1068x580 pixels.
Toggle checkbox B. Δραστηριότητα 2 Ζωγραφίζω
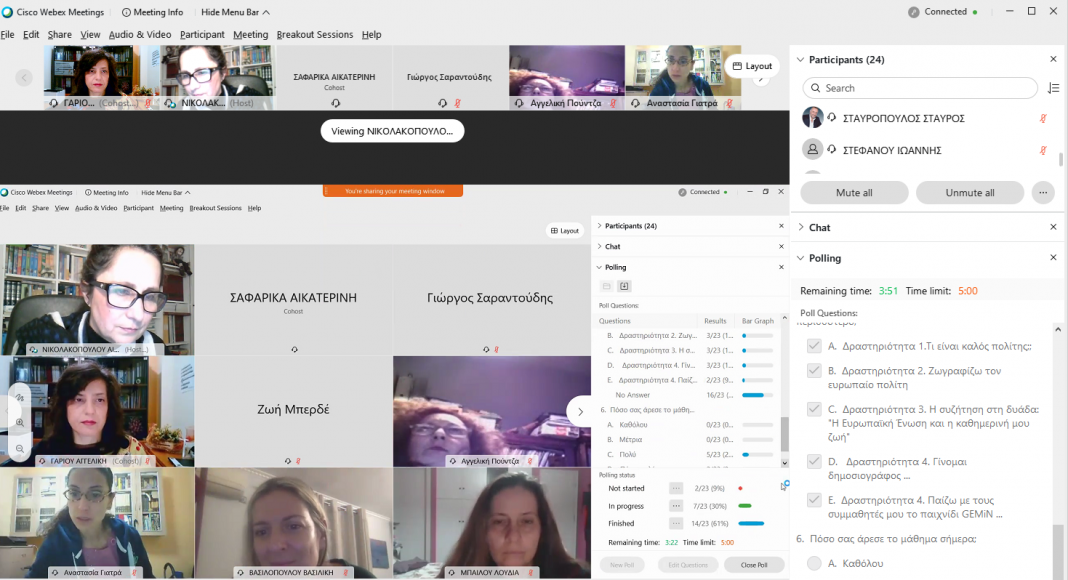[814, 371]
